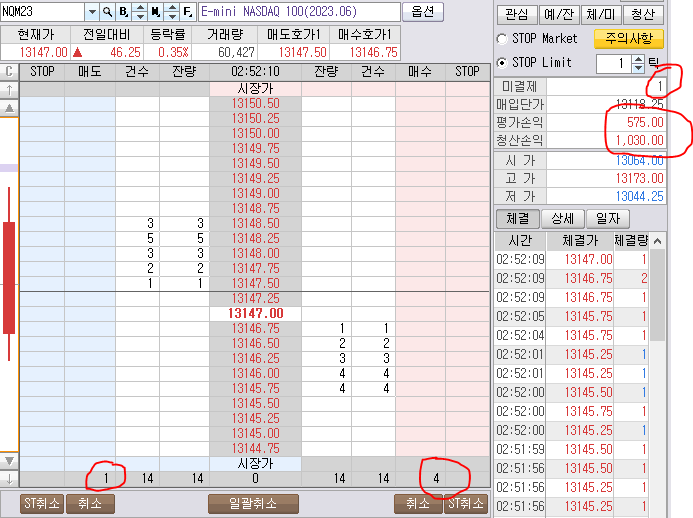Screen dimensions: 693x518
Task: Click the B toolbar icon
Action: 124,12
